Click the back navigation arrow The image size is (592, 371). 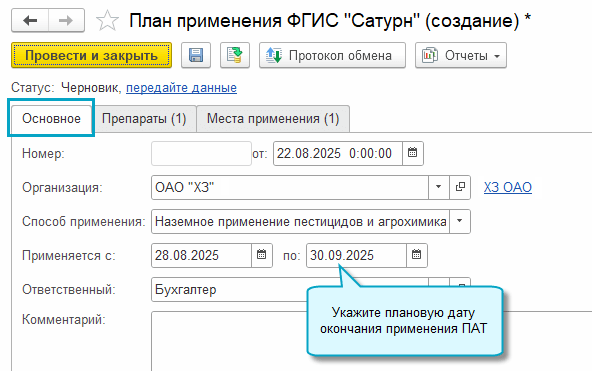click(x=30, y=20)
